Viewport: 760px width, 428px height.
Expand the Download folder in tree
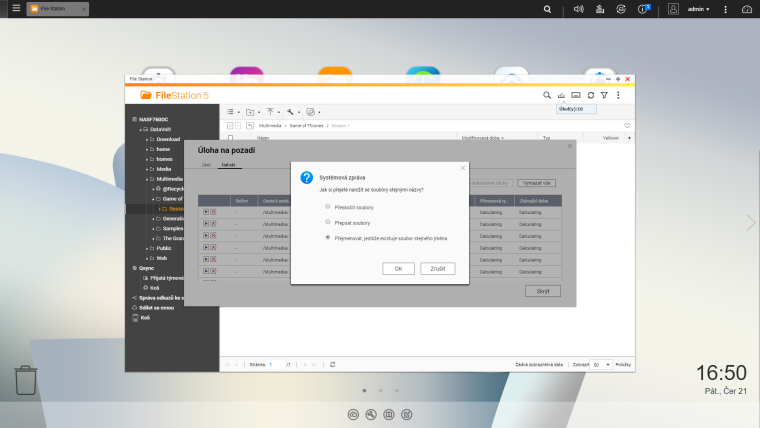point(147,140)
